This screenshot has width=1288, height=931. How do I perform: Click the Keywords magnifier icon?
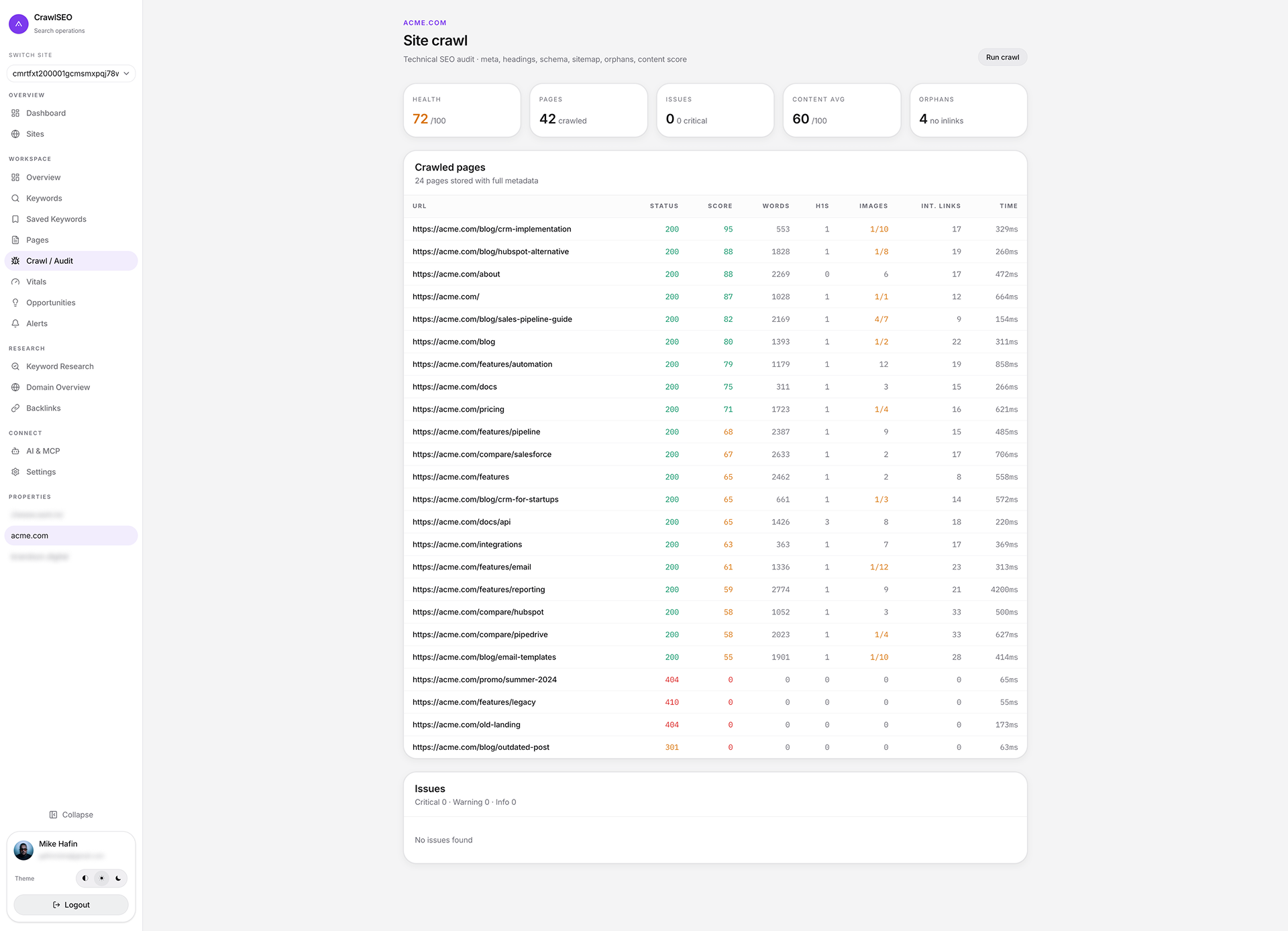[x=15, y=199]
